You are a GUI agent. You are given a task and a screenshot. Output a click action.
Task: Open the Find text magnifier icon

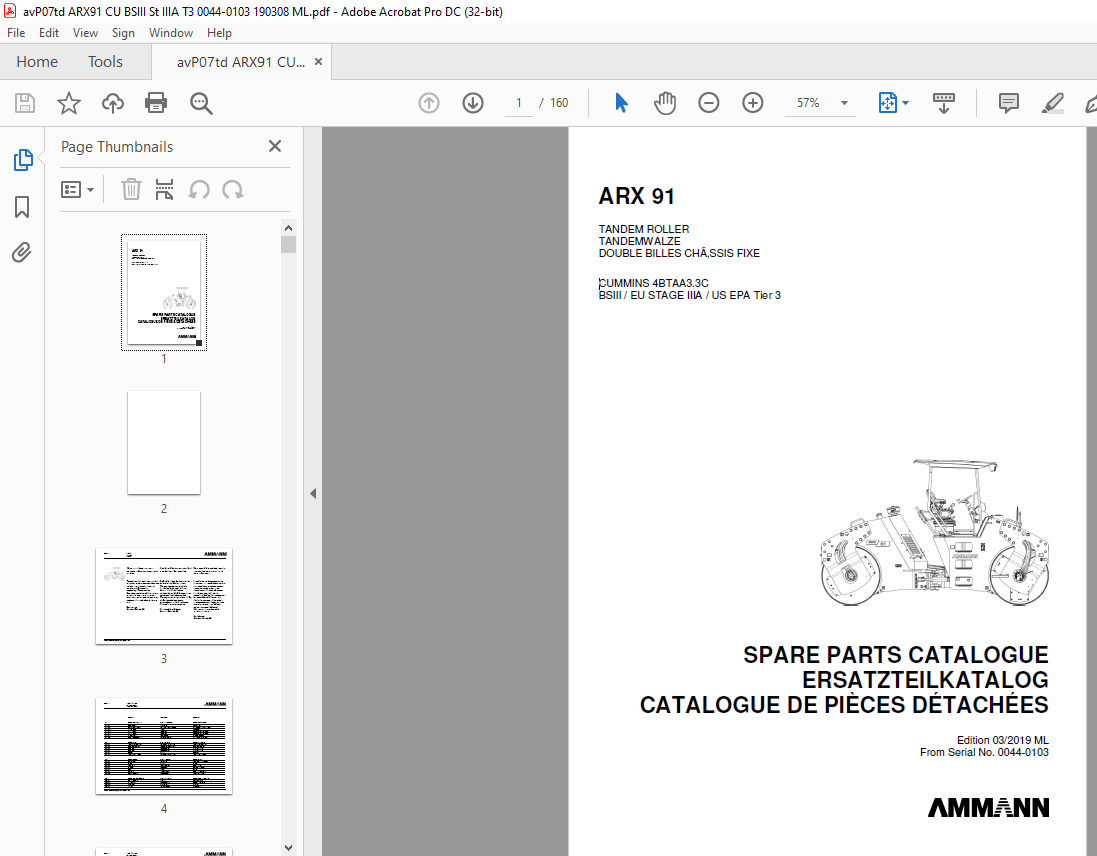(x=201, y=104)
